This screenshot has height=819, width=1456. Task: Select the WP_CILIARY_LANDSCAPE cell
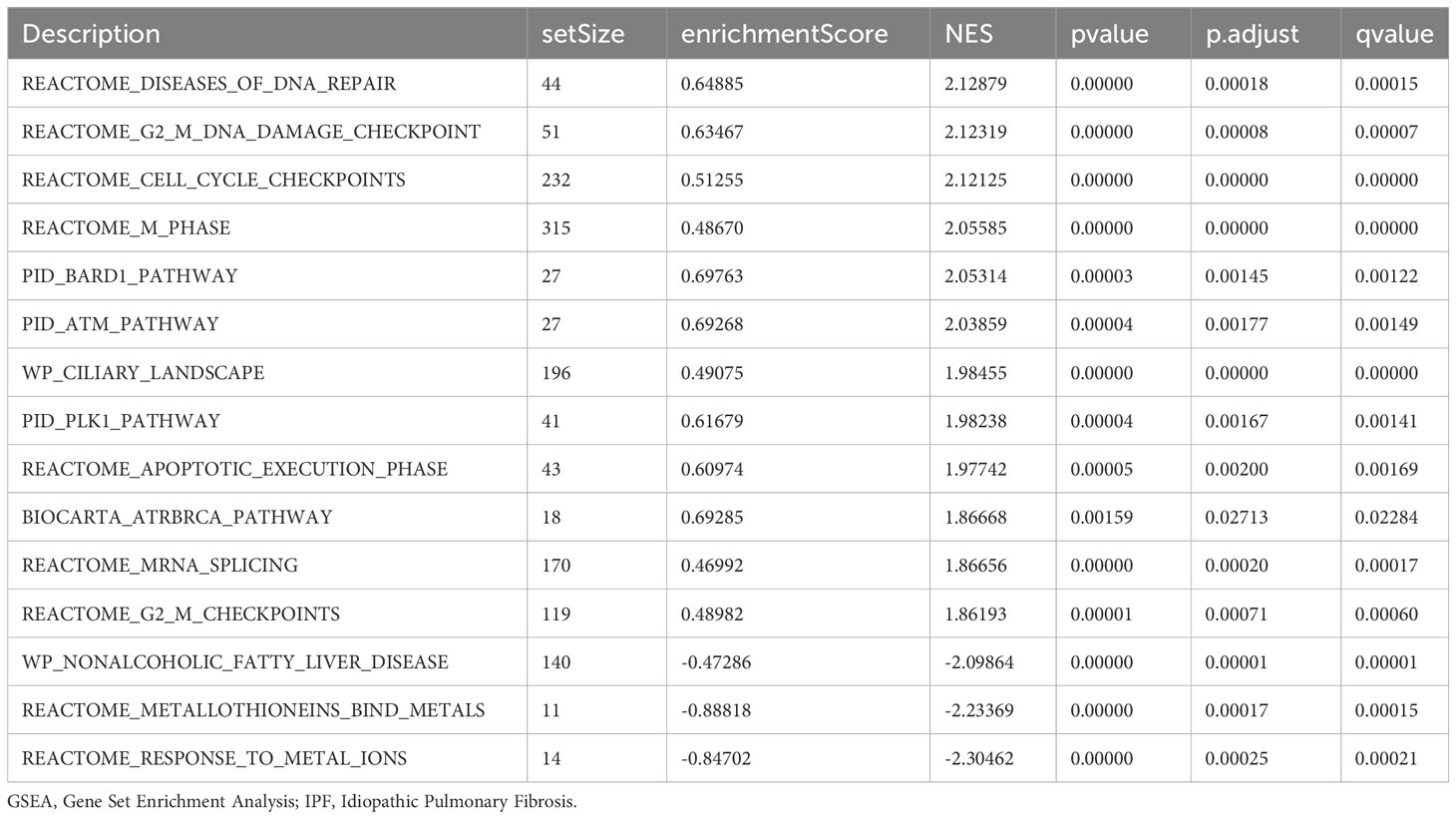pos(267,372)
